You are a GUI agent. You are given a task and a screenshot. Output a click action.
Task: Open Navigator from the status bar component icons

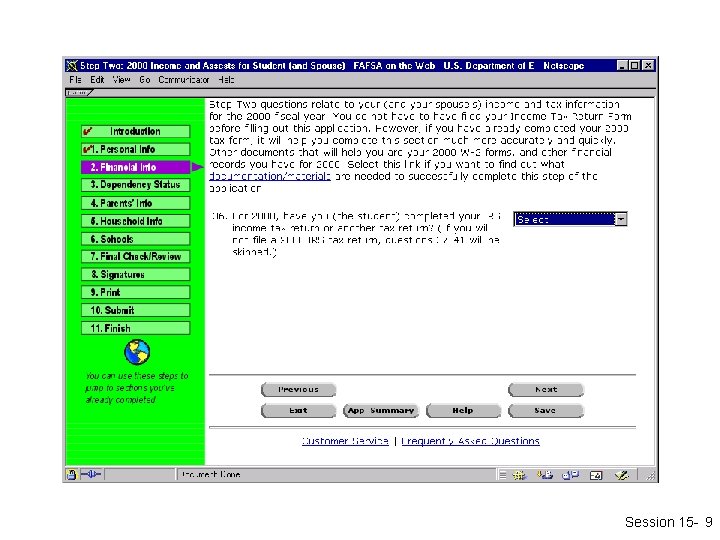pos(519,475)
